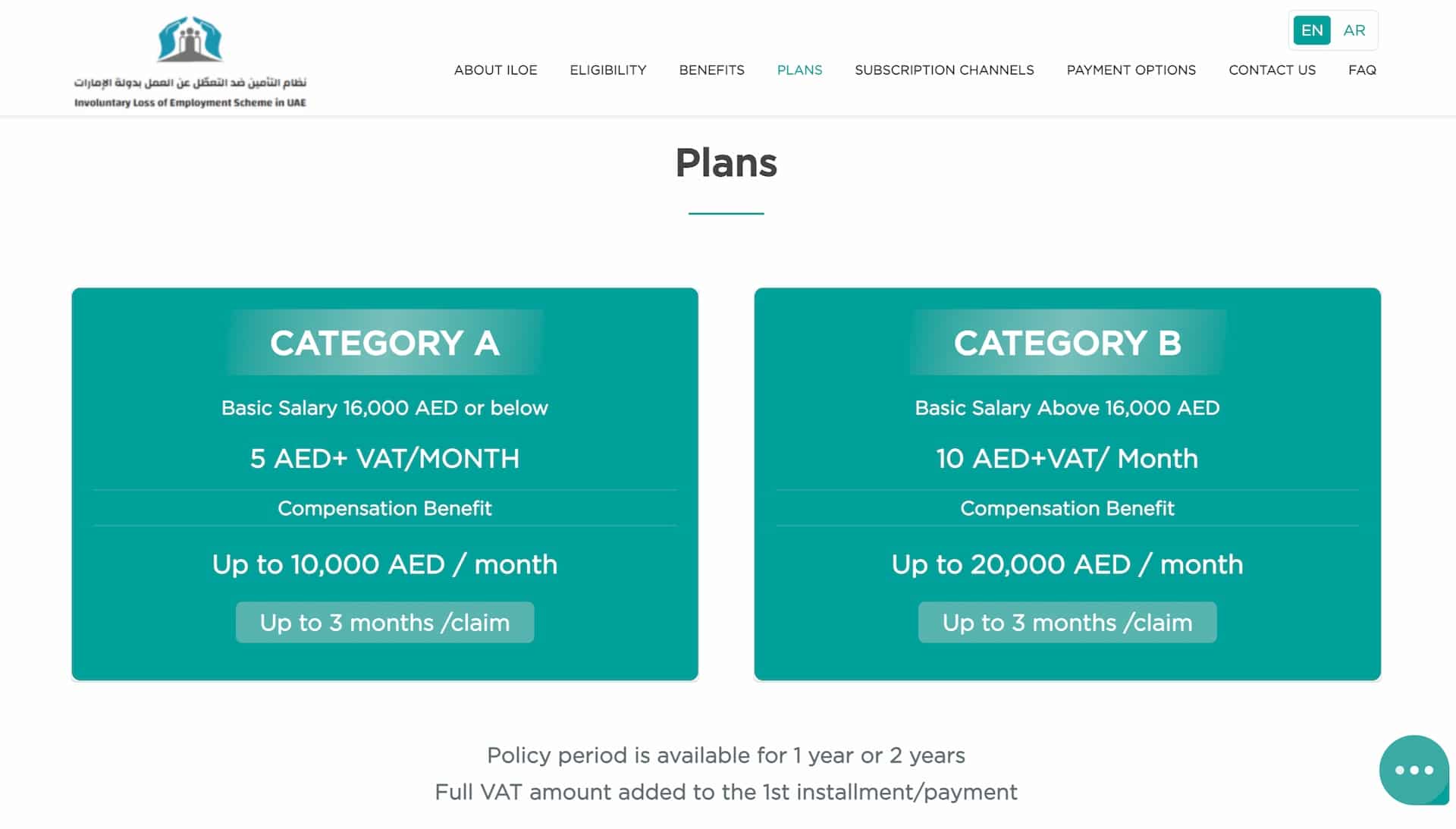Switch language to AR
Viewport: 1456px width, 829px height.
click(x=1354, y=30)
